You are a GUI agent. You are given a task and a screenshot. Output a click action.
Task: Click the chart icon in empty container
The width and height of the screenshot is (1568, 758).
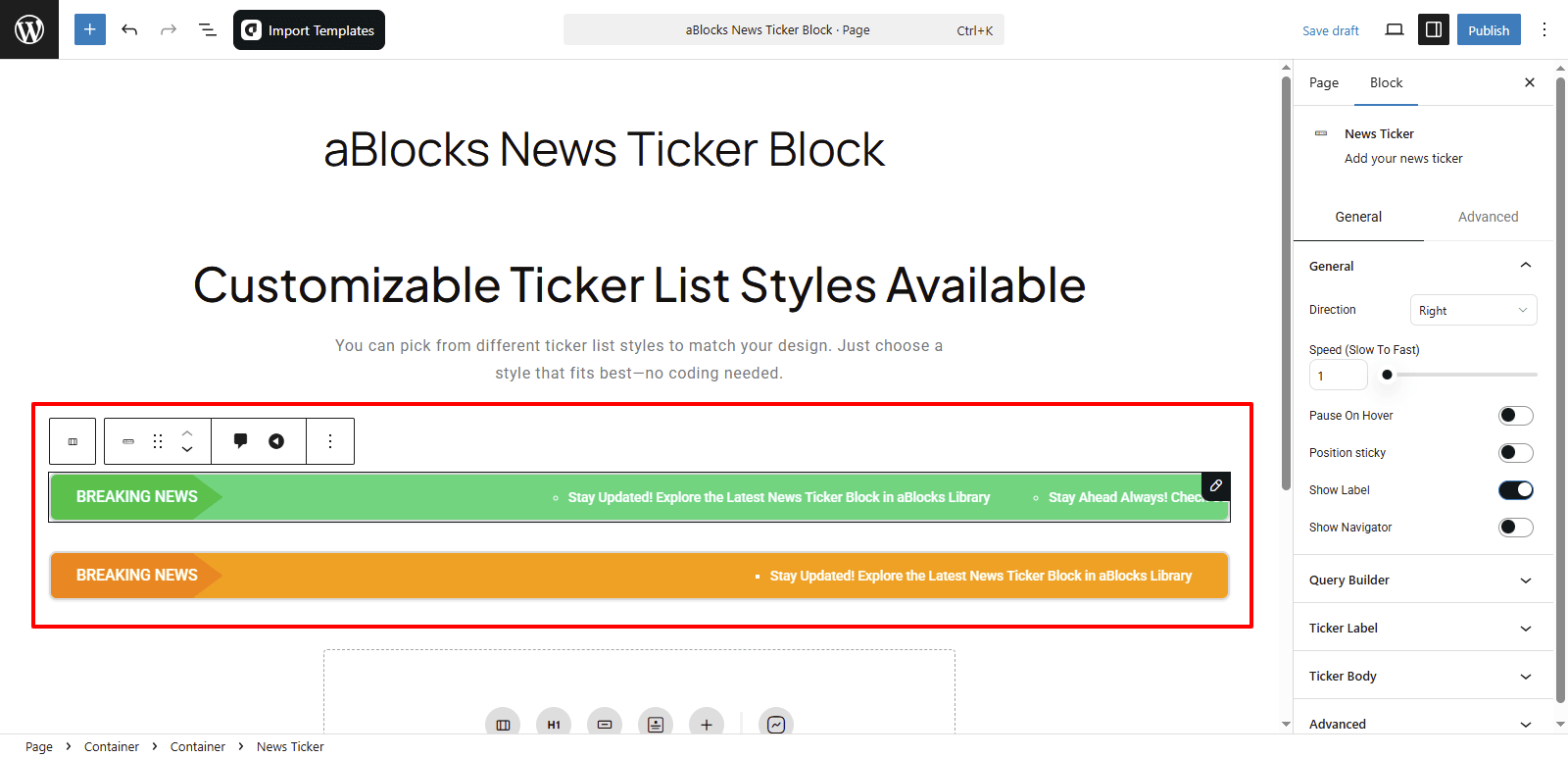click(x=776, y=725)
